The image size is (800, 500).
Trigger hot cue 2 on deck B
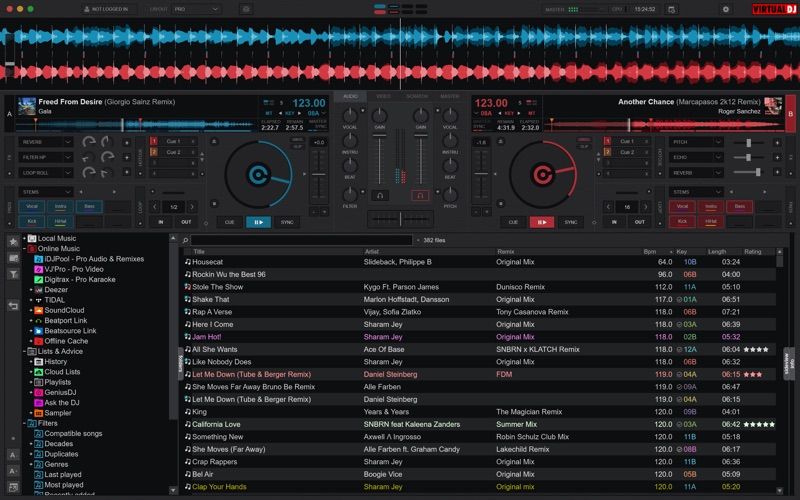click(x=628, y=152)
